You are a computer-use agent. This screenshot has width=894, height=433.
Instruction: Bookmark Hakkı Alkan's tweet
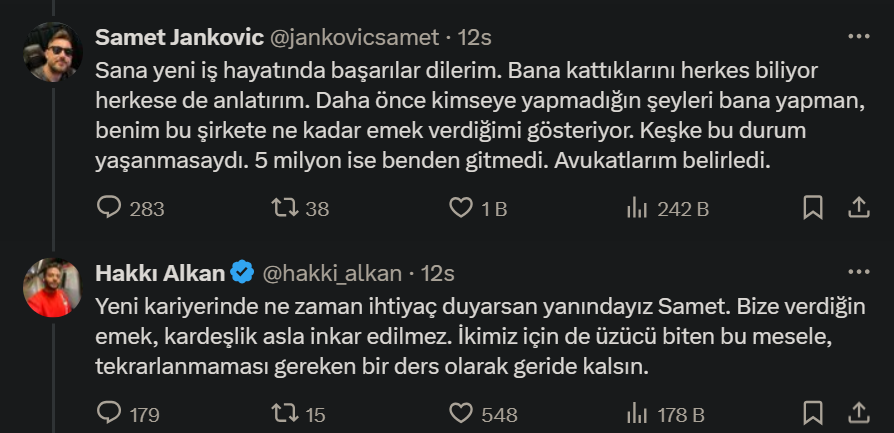(813, 412)
